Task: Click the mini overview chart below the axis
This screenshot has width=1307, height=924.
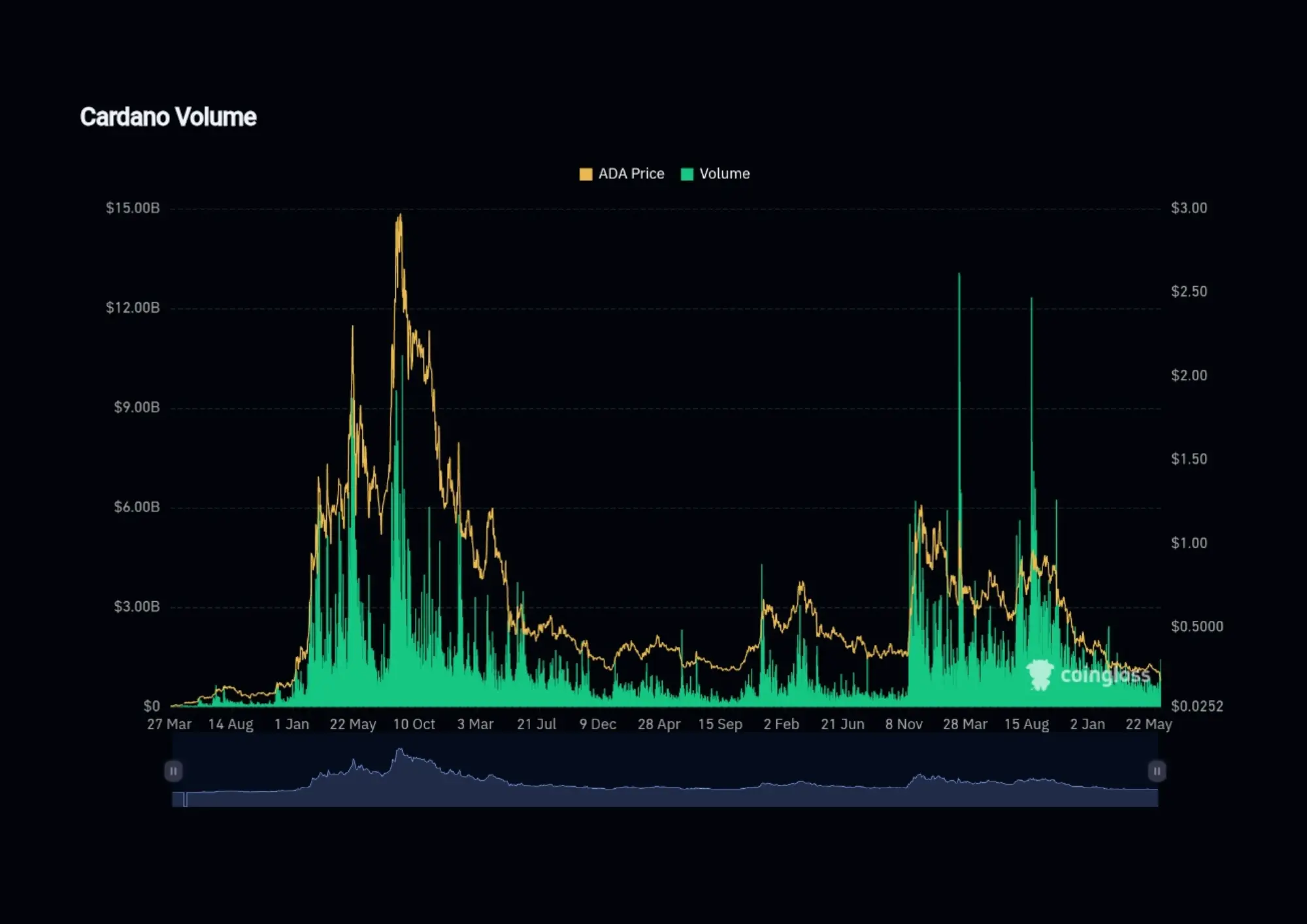Action: pos(665,771)
